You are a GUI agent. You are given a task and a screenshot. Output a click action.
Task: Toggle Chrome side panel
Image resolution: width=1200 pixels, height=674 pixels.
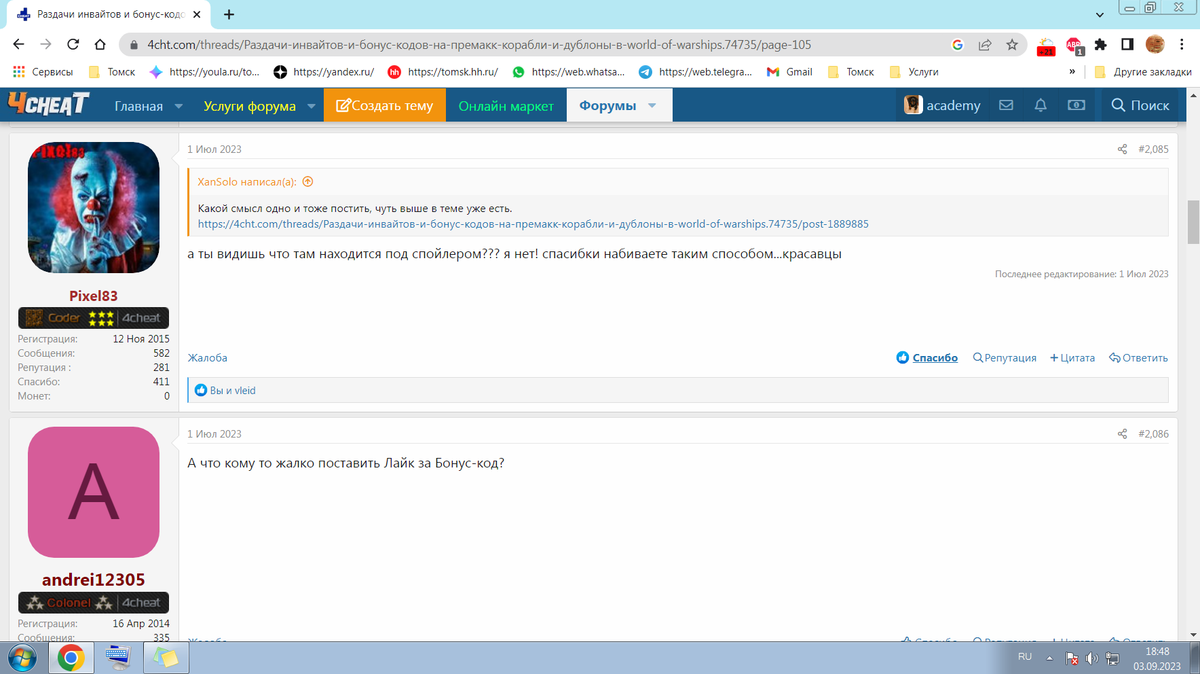tap(1127, 45)
